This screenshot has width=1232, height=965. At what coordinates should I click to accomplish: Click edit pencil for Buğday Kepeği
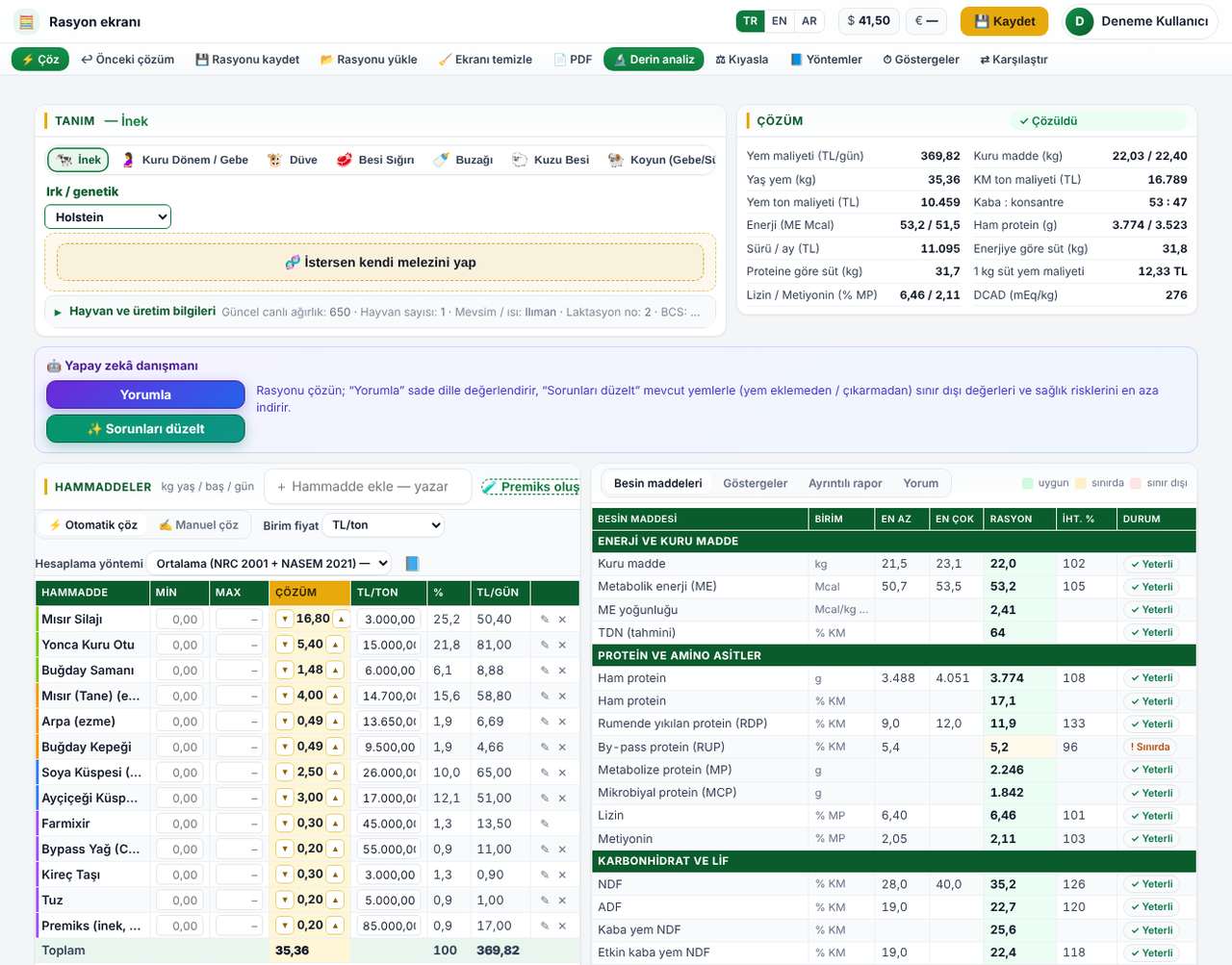[545, 747]
